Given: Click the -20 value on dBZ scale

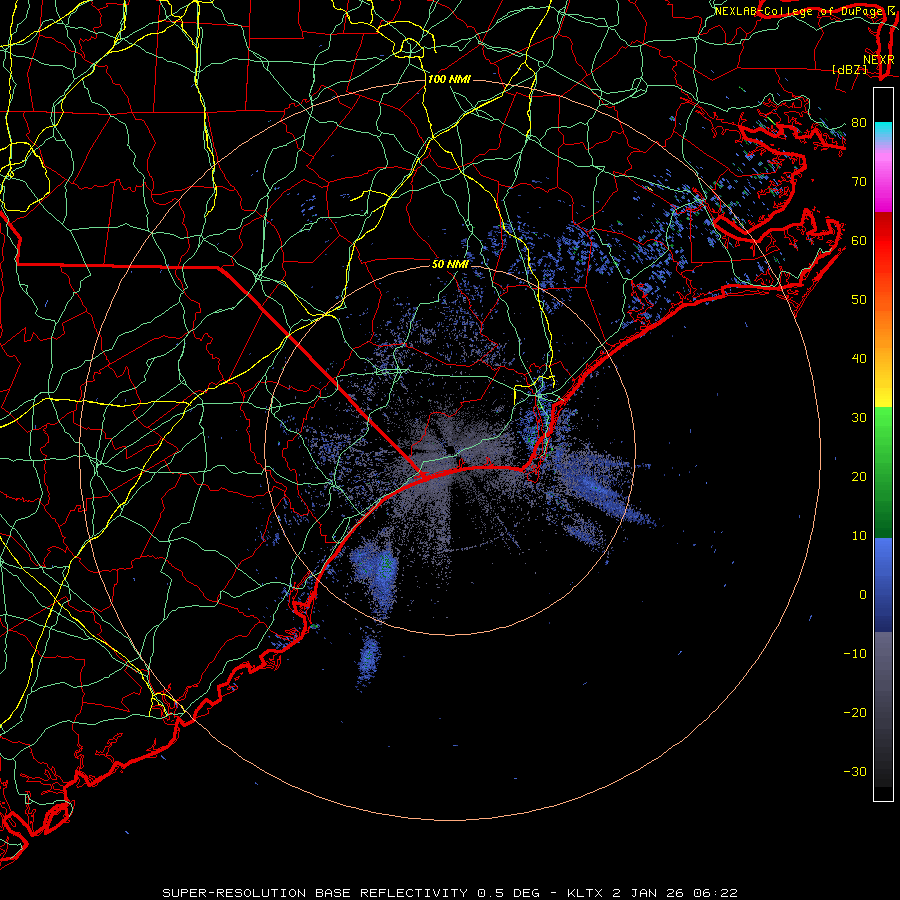Looking at the screenshot, I should (x=855, y=713).
